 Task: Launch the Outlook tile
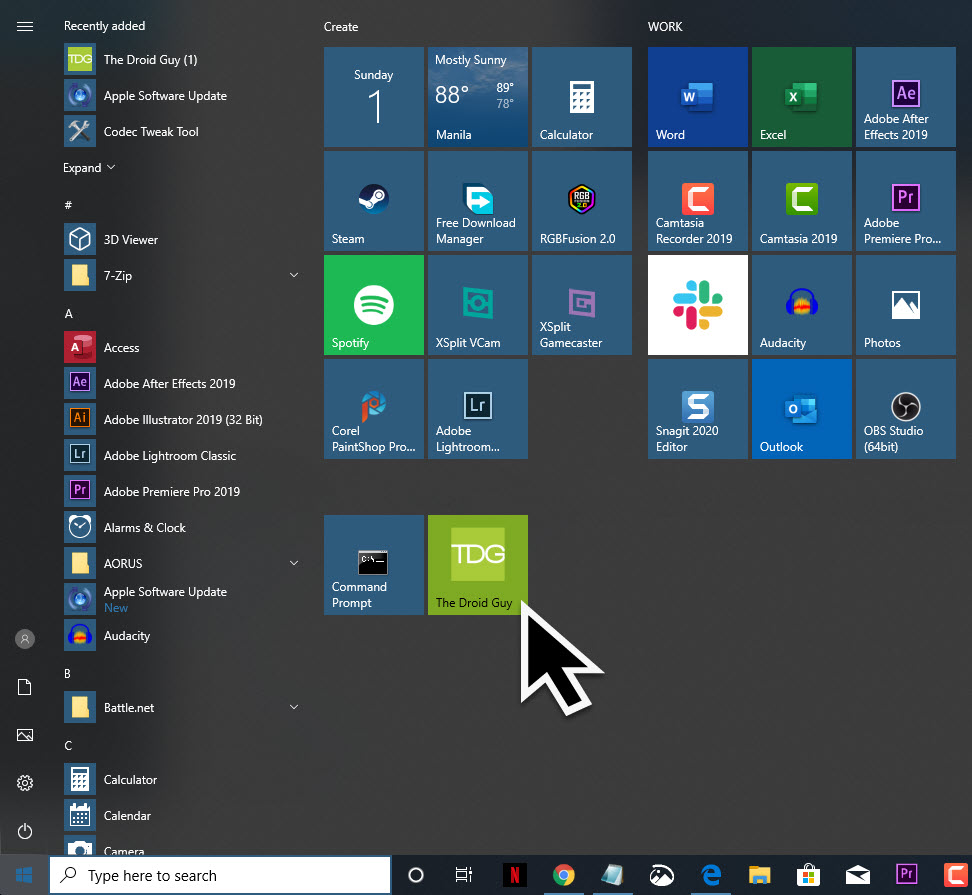(802, 409)
